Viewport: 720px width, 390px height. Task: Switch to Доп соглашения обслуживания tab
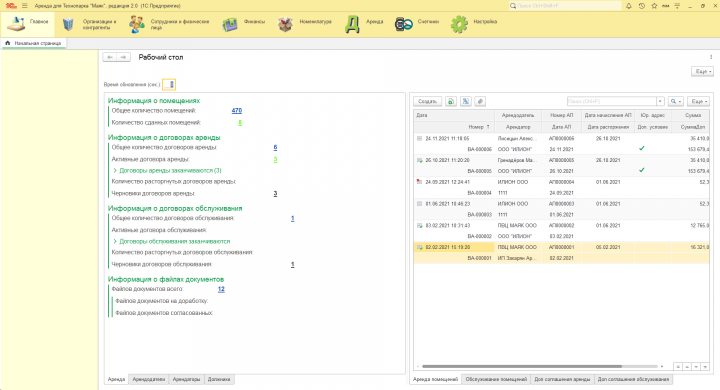point(633,379)
